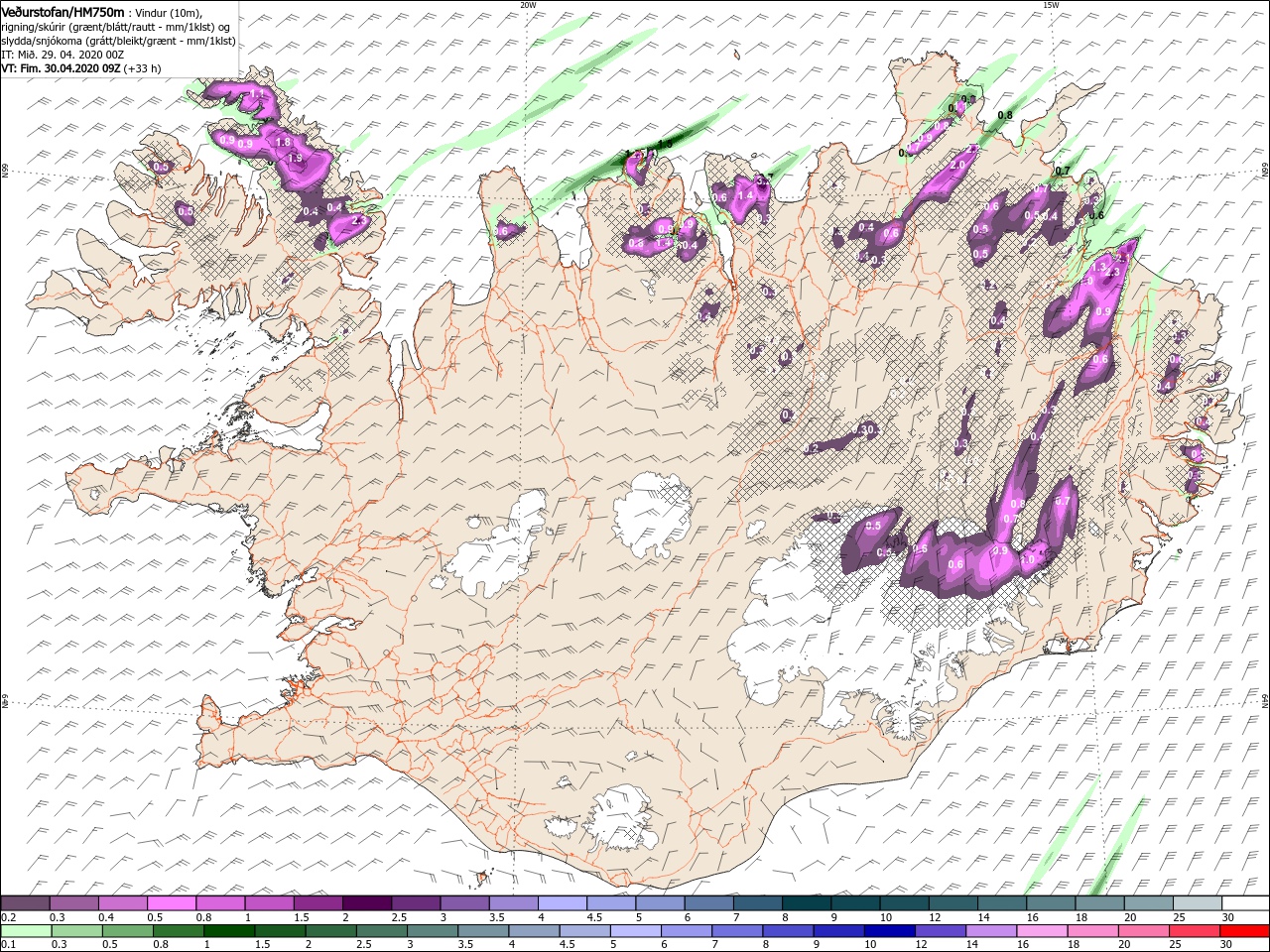The image size is (1270, 952).
Task: Select the rain legend swatch labeled 16
Action: point(1043,931)
